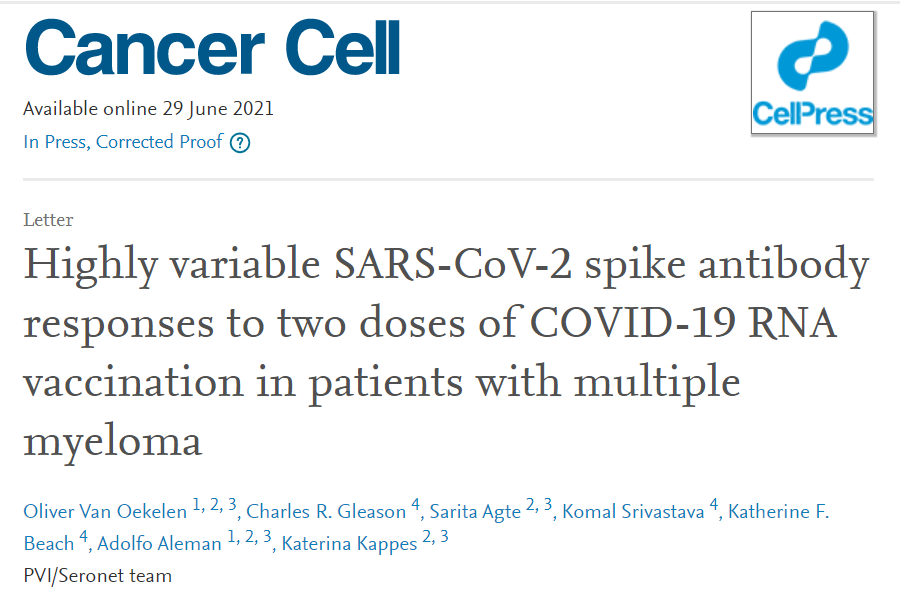This screenshot has height=602, width=900.
Task: Open Sarita Agte author link
Action: click(475, 512)
